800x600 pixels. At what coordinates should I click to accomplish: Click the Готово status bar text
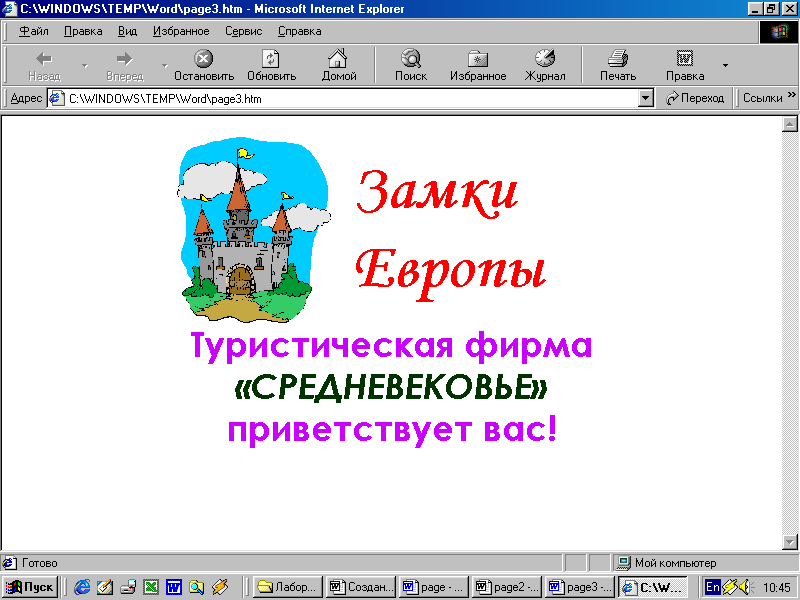tap(40, 563)
